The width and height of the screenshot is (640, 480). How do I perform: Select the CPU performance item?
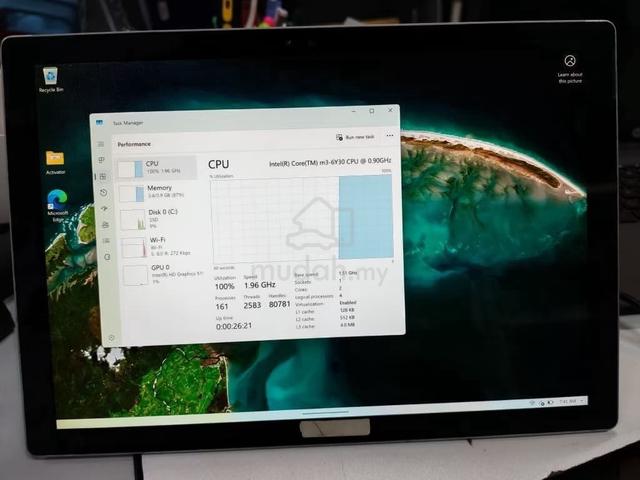(156, 167)
